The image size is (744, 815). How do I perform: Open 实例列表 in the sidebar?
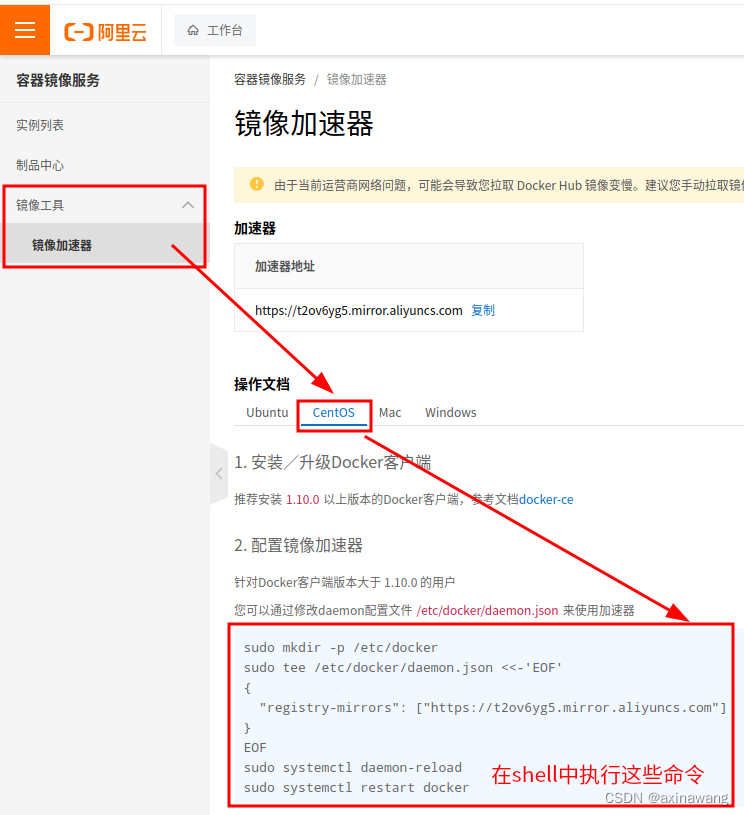[x=40, y=125]
